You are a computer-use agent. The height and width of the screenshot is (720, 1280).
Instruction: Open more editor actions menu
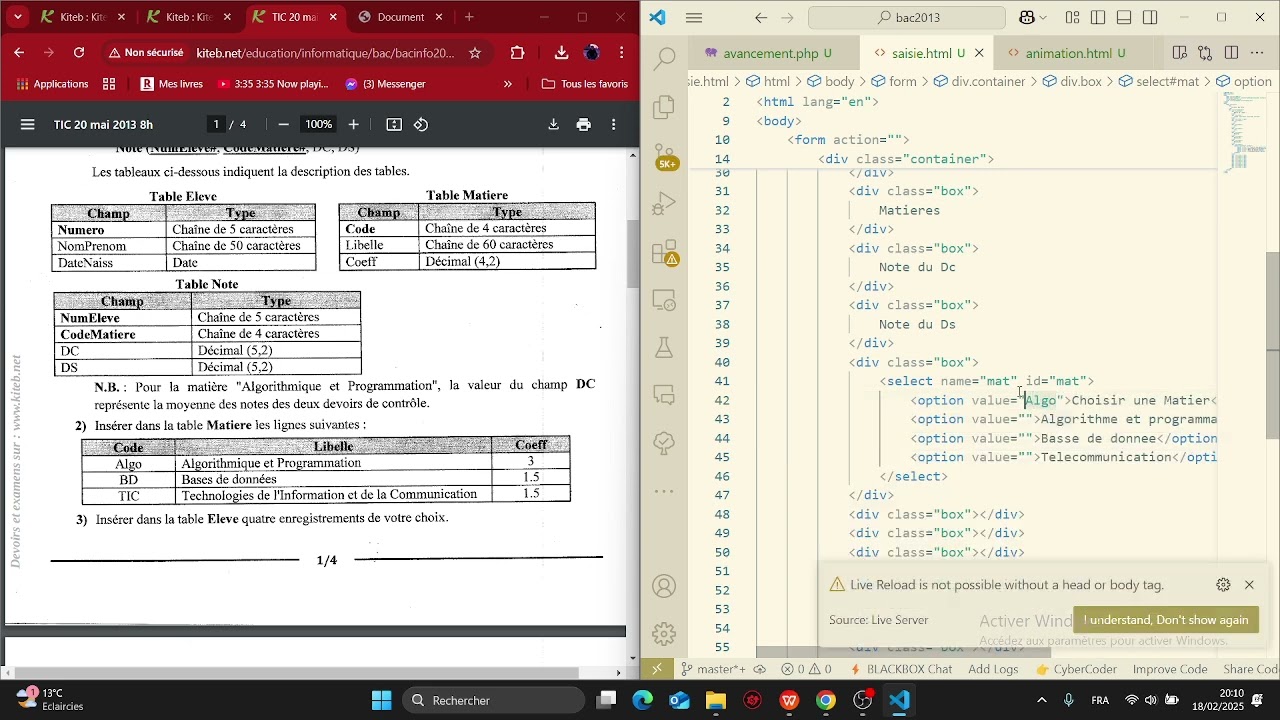1258,53
